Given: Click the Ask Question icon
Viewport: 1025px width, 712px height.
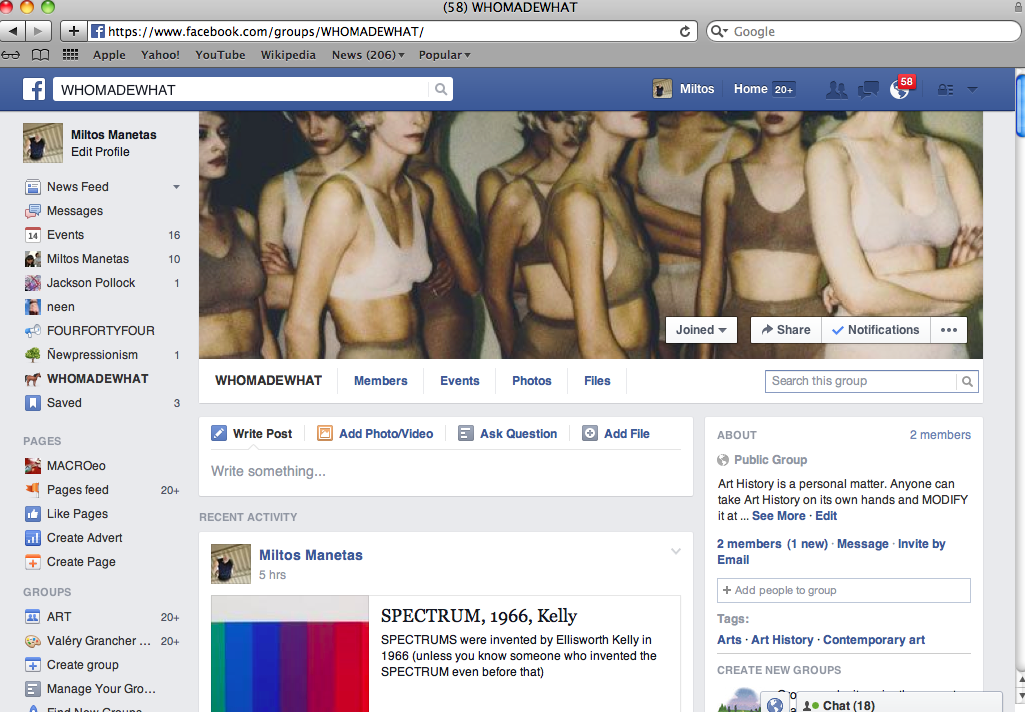Looking at the screenshot, I should point(465,433).
